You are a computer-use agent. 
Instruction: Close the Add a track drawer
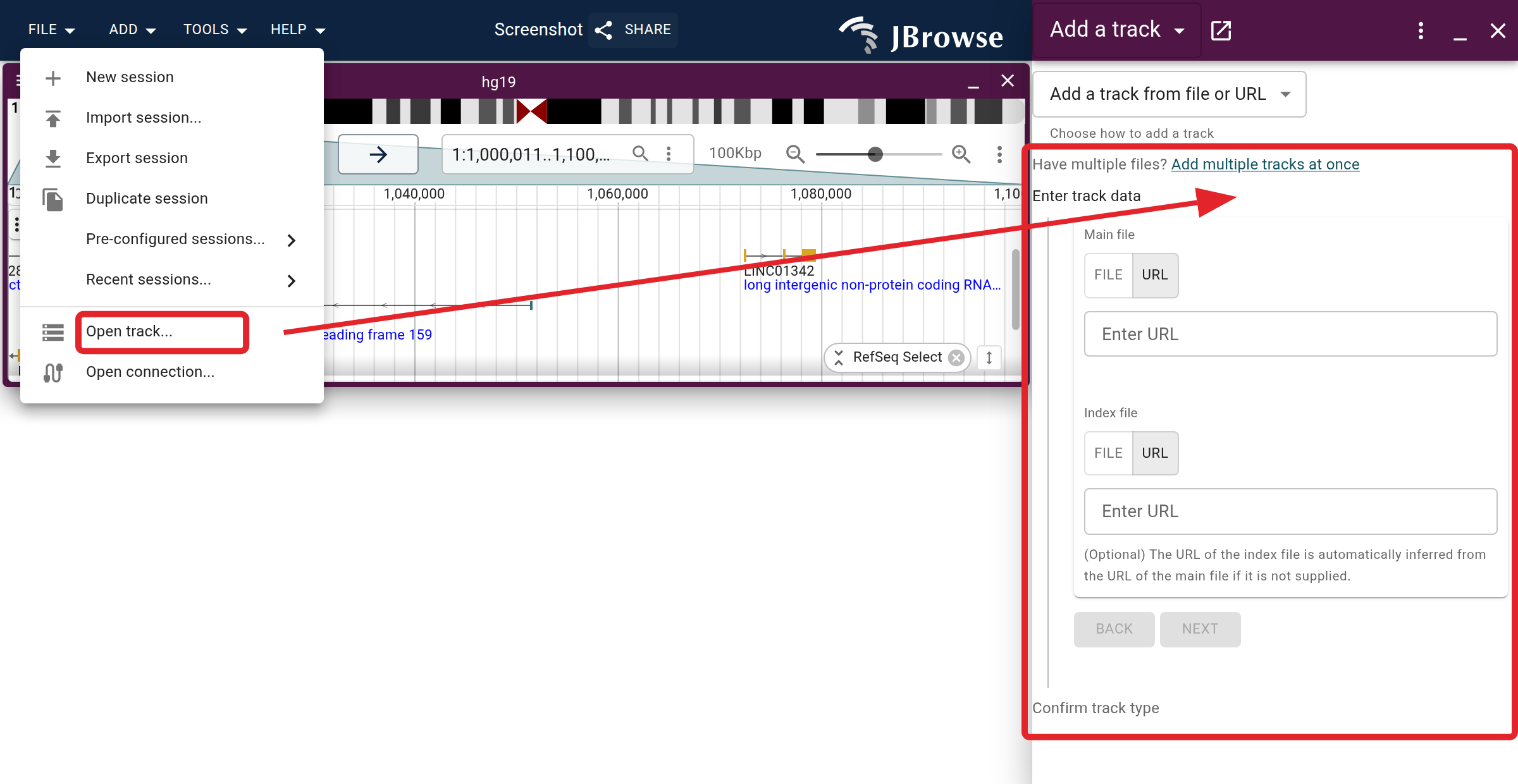(x=1498, y=30)
